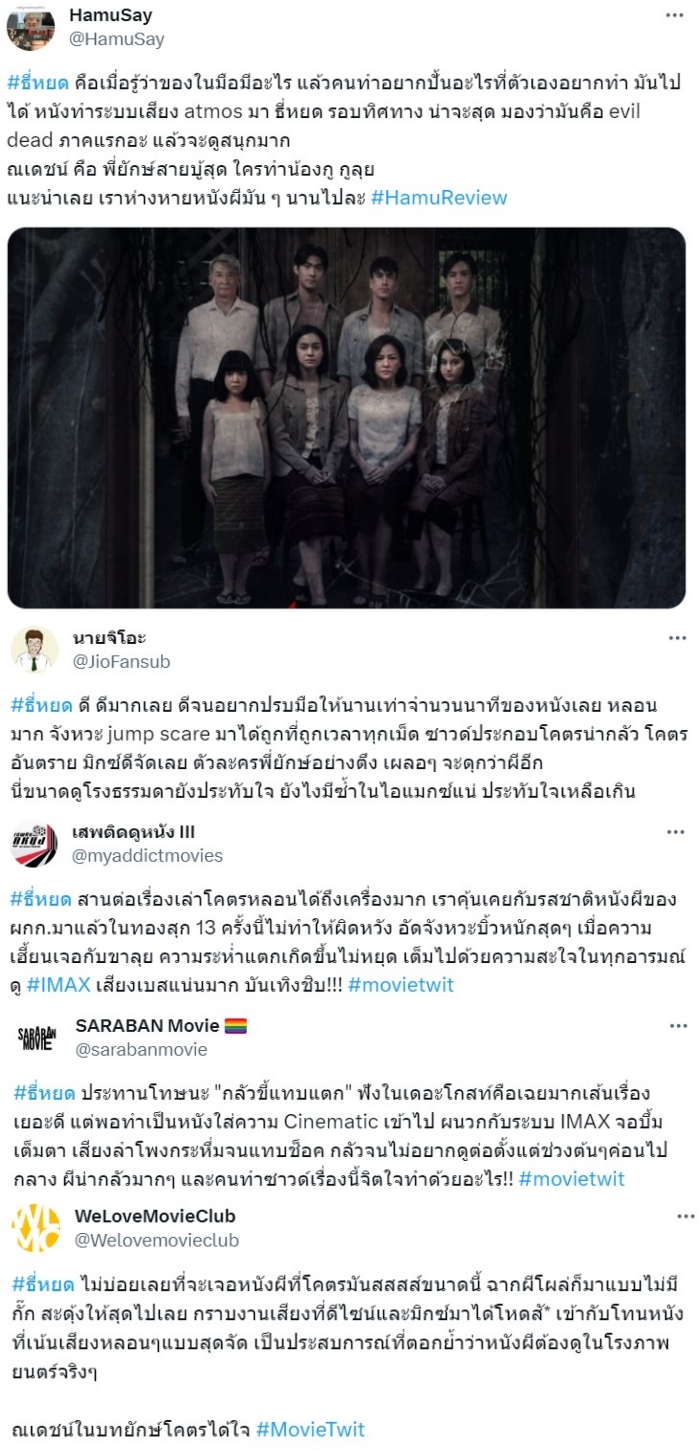Open the movie cast poster image

point(347,418)
